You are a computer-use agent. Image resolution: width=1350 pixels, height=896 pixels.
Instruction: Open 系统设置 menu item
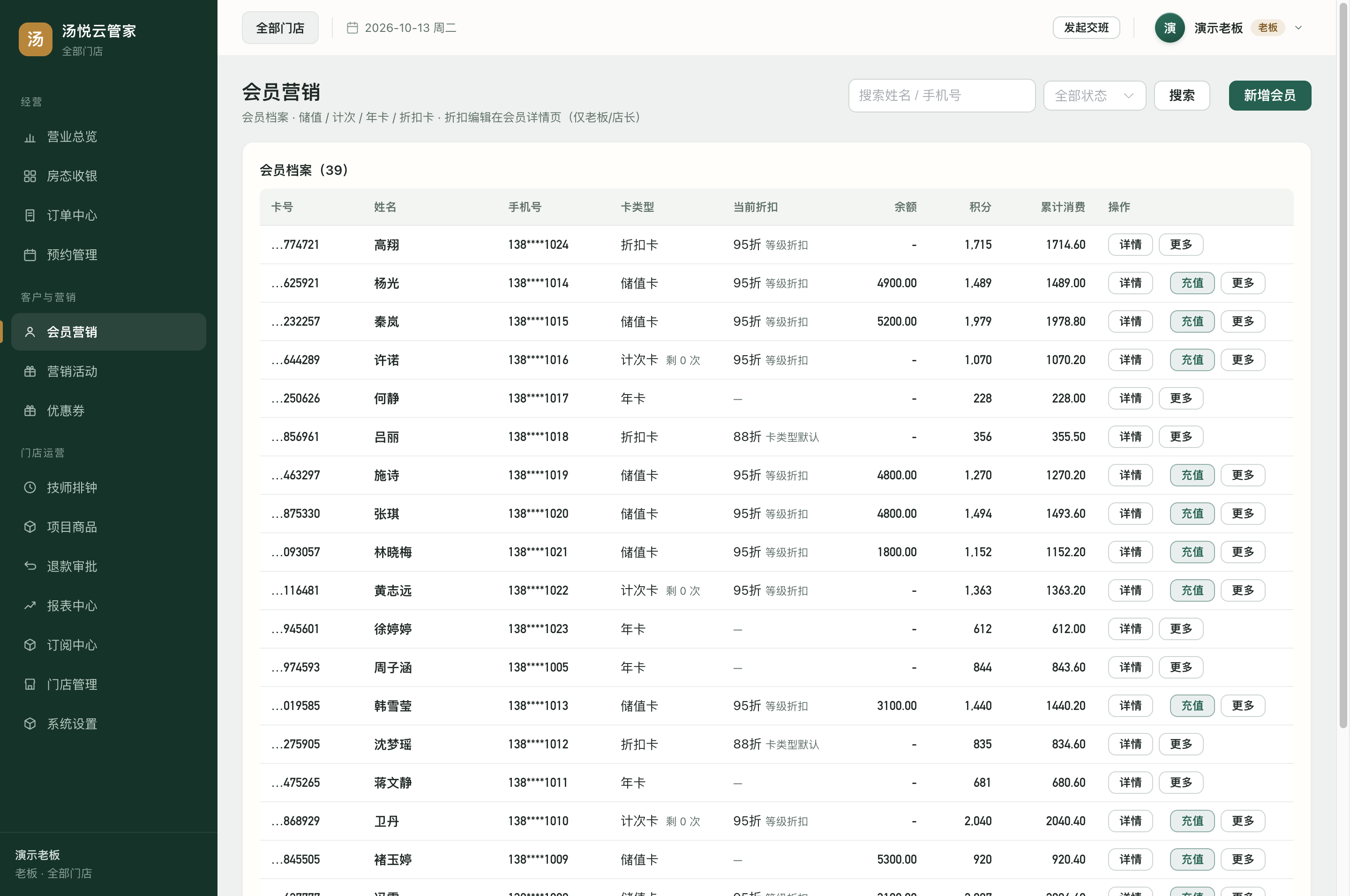point(109,724)
